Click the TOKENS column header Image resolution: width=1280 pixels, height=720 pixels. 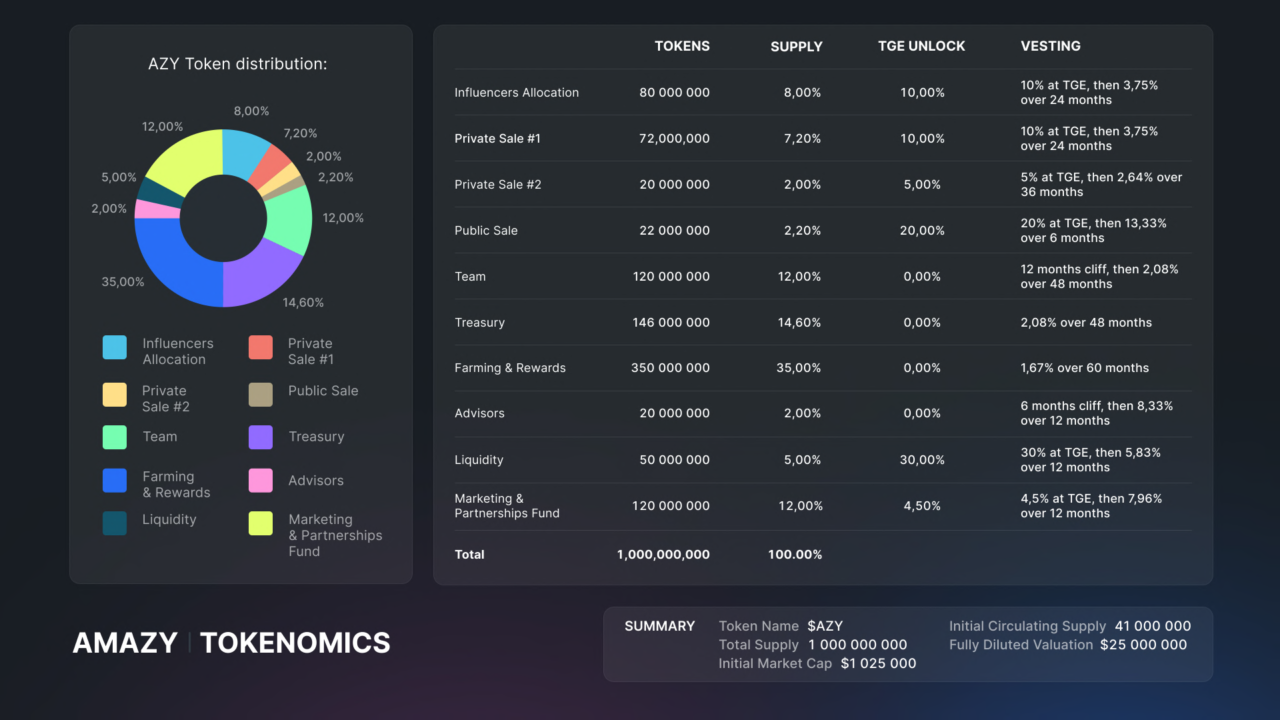[682, 46]
